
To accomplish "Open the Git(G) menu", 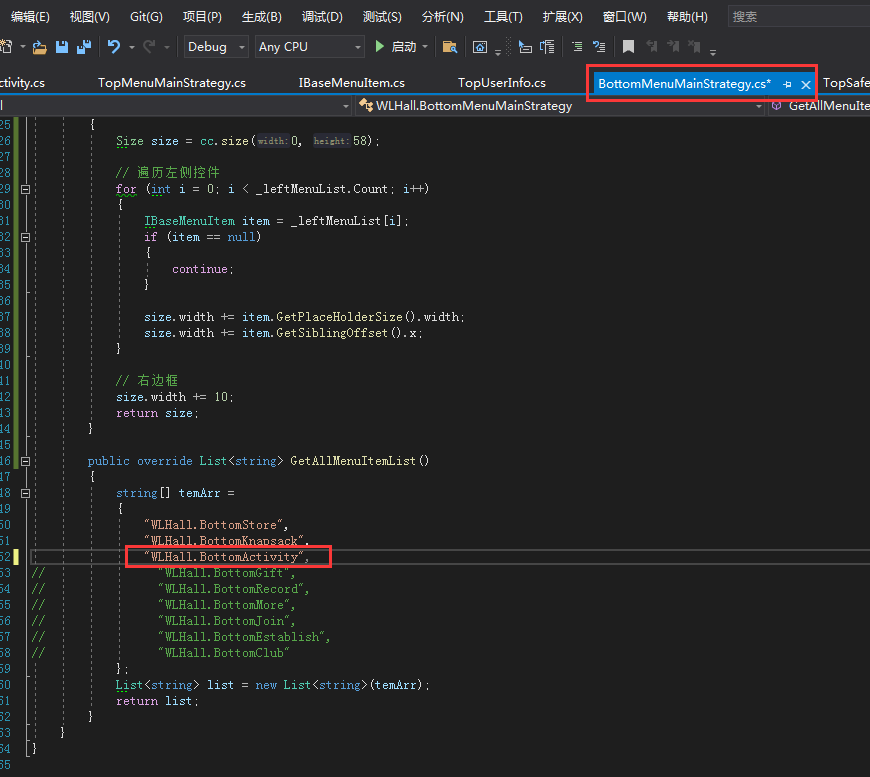I will click(x=146, y=17).
